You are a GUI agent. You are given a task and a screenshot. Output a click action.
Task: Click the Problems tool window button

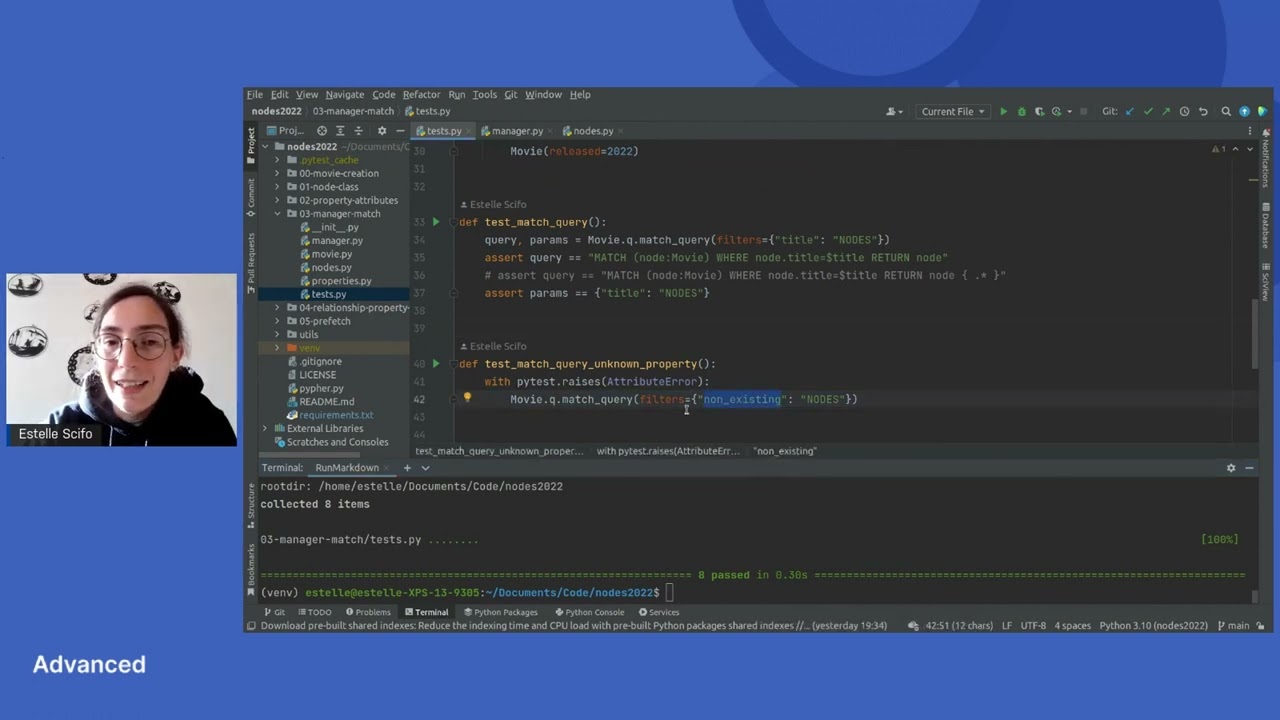[x=368, y=612]
